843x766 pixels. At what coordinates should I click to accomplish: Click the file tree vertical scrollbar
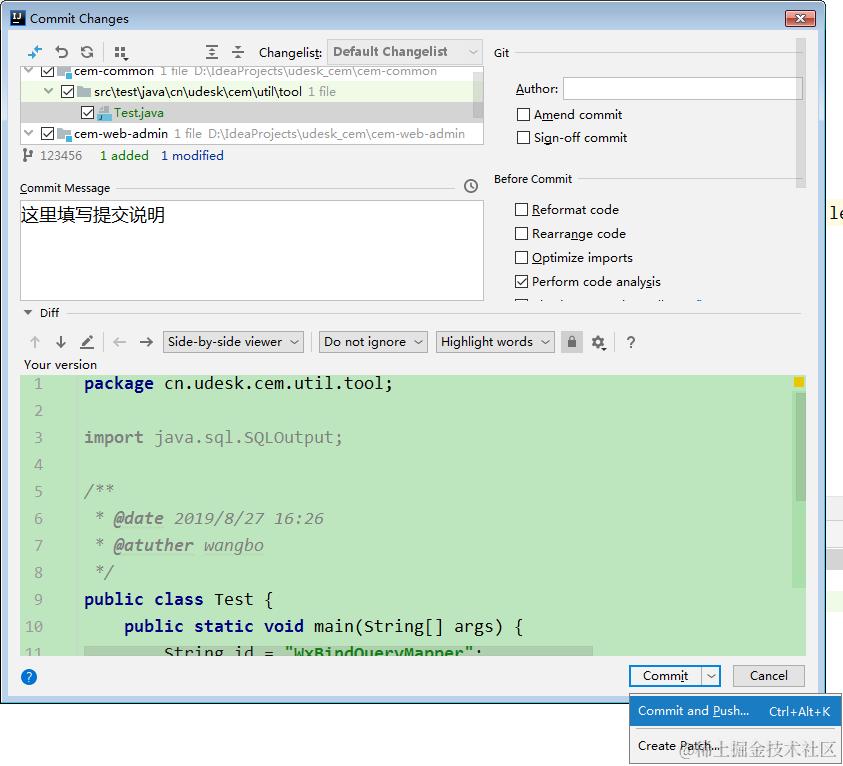[x=477, y=95]
